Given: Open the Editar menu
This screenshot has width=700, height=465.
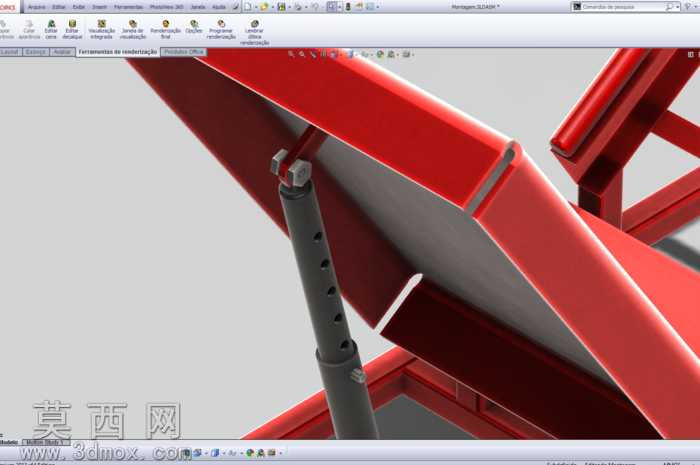Looking at the screenshot, I should coord(59,7).
